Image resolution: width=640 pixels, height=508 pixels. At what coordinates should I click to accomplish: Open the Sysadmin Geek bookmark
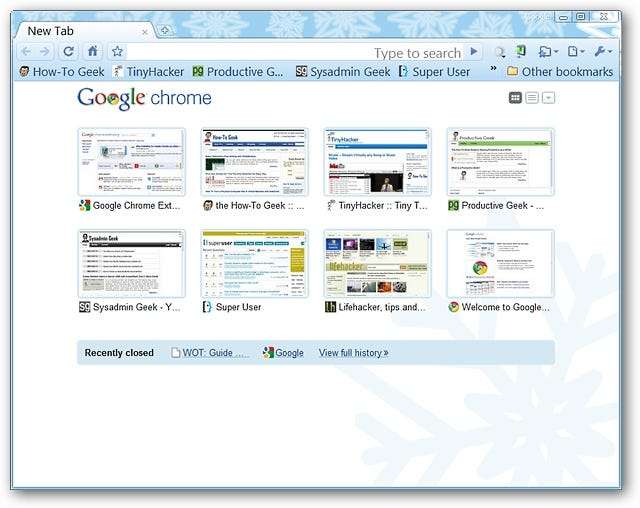point(343,72)
